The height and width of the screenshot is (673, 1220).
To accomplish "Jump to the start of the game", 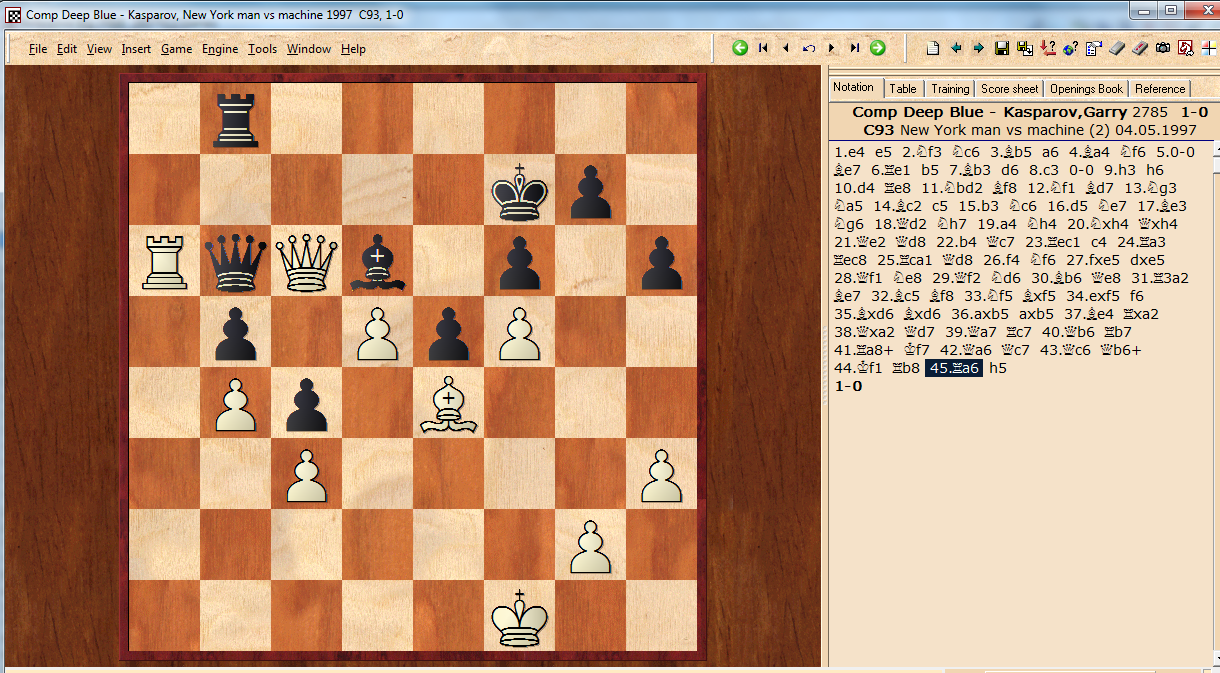I will point(763,48).
